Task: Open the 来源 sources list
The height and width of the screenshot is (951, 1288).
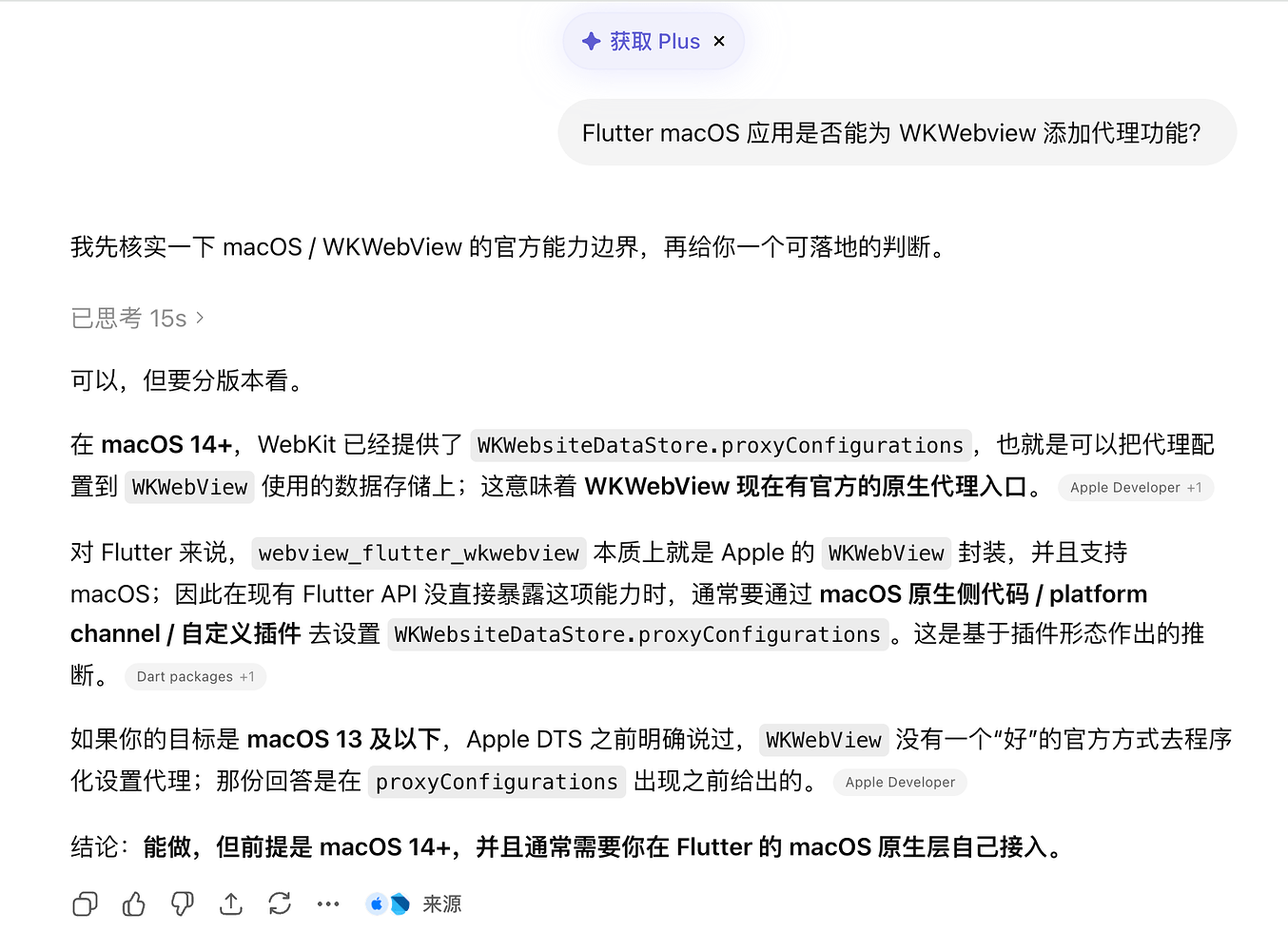Action: tap(441, 903)
